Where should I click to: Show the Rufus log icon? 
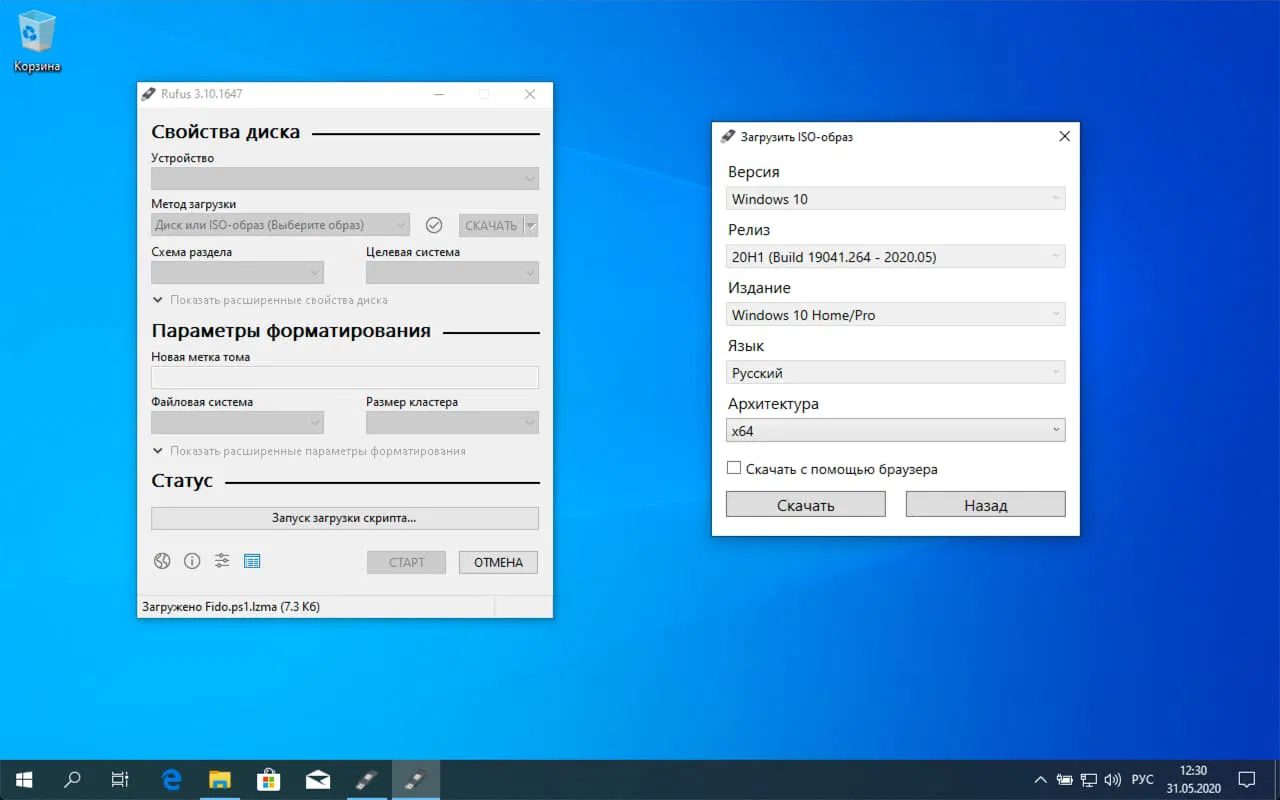(252, 561)
